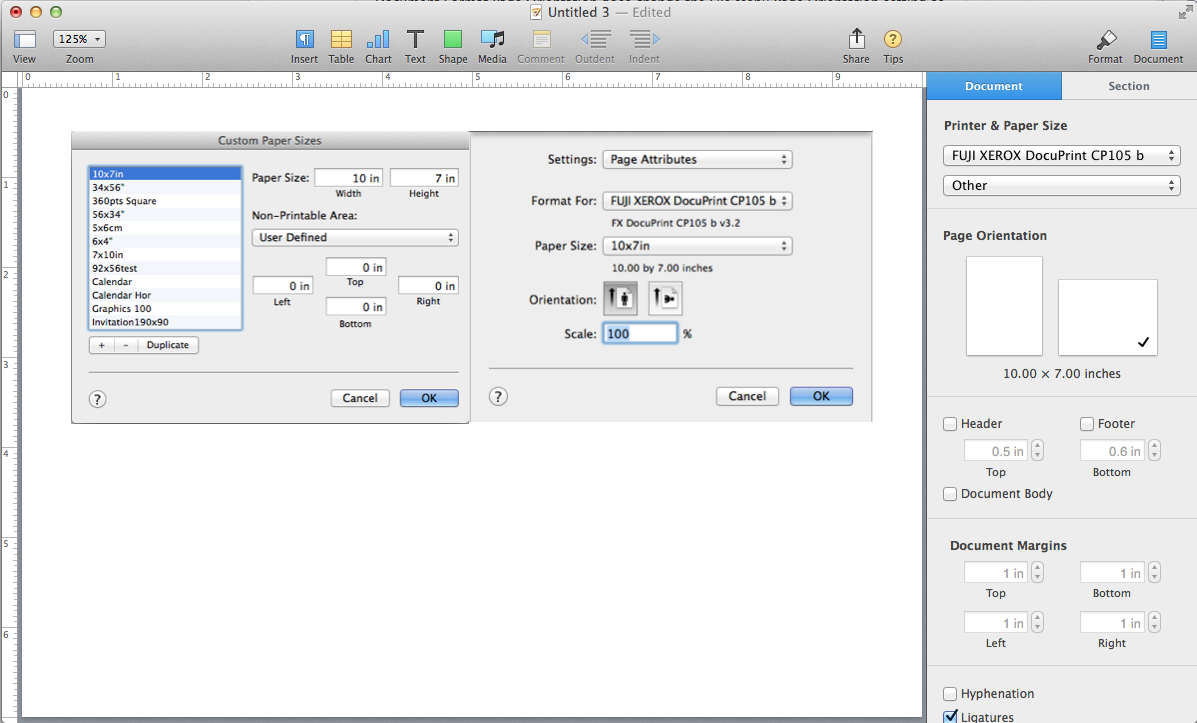
Task: Open the Media browser icon
Action: point(492,39)
